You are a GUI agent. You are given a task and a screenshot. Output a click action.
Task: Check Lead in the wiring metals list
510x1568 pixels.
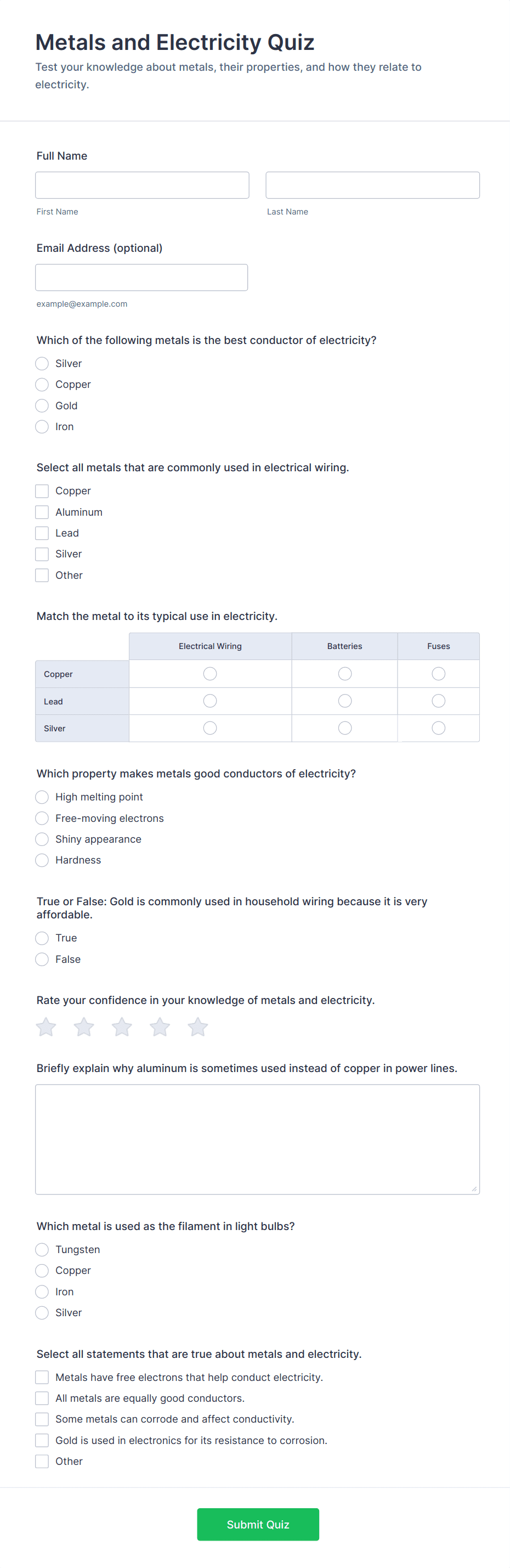42,533
